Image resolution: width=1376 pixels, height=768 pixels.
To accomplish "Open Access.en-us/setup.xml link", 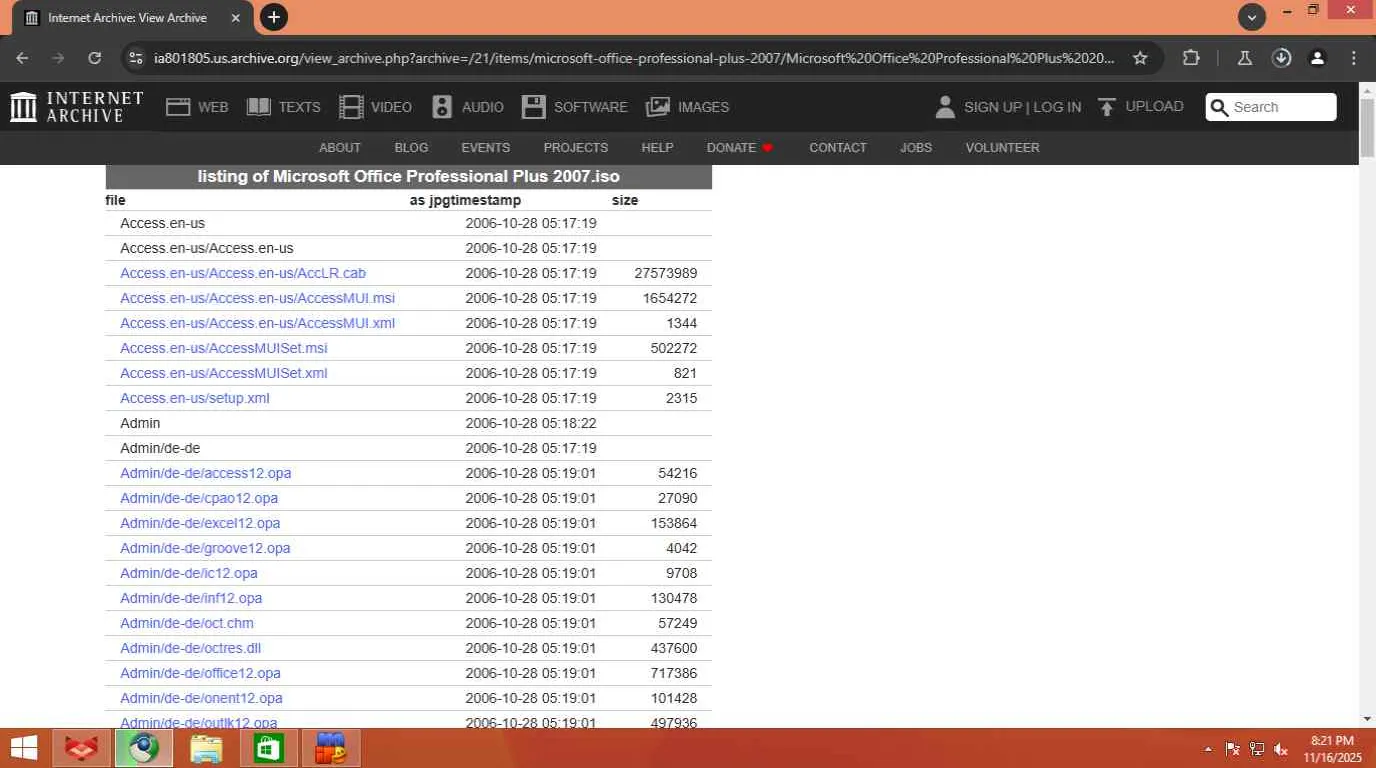I will pos(195,398).
